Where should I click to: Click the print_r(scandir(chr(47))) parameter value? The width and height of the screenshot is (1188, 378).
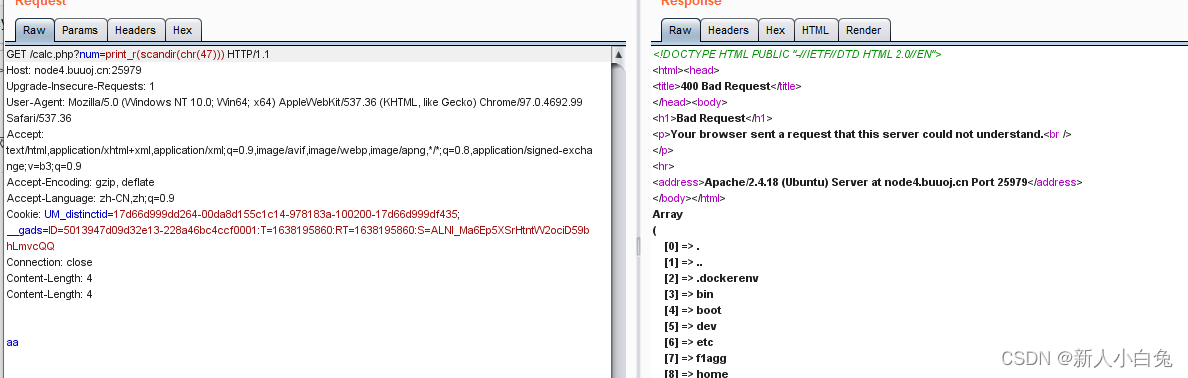click(164, 55)
